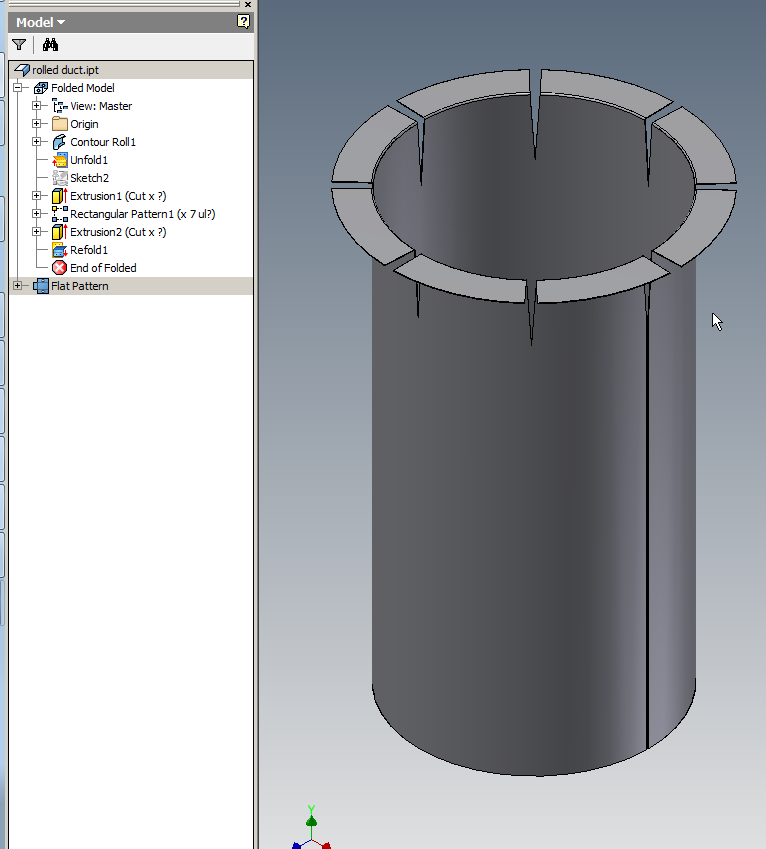
Task: Collapse the Folded Model tree node
Action: coord(18,88)
